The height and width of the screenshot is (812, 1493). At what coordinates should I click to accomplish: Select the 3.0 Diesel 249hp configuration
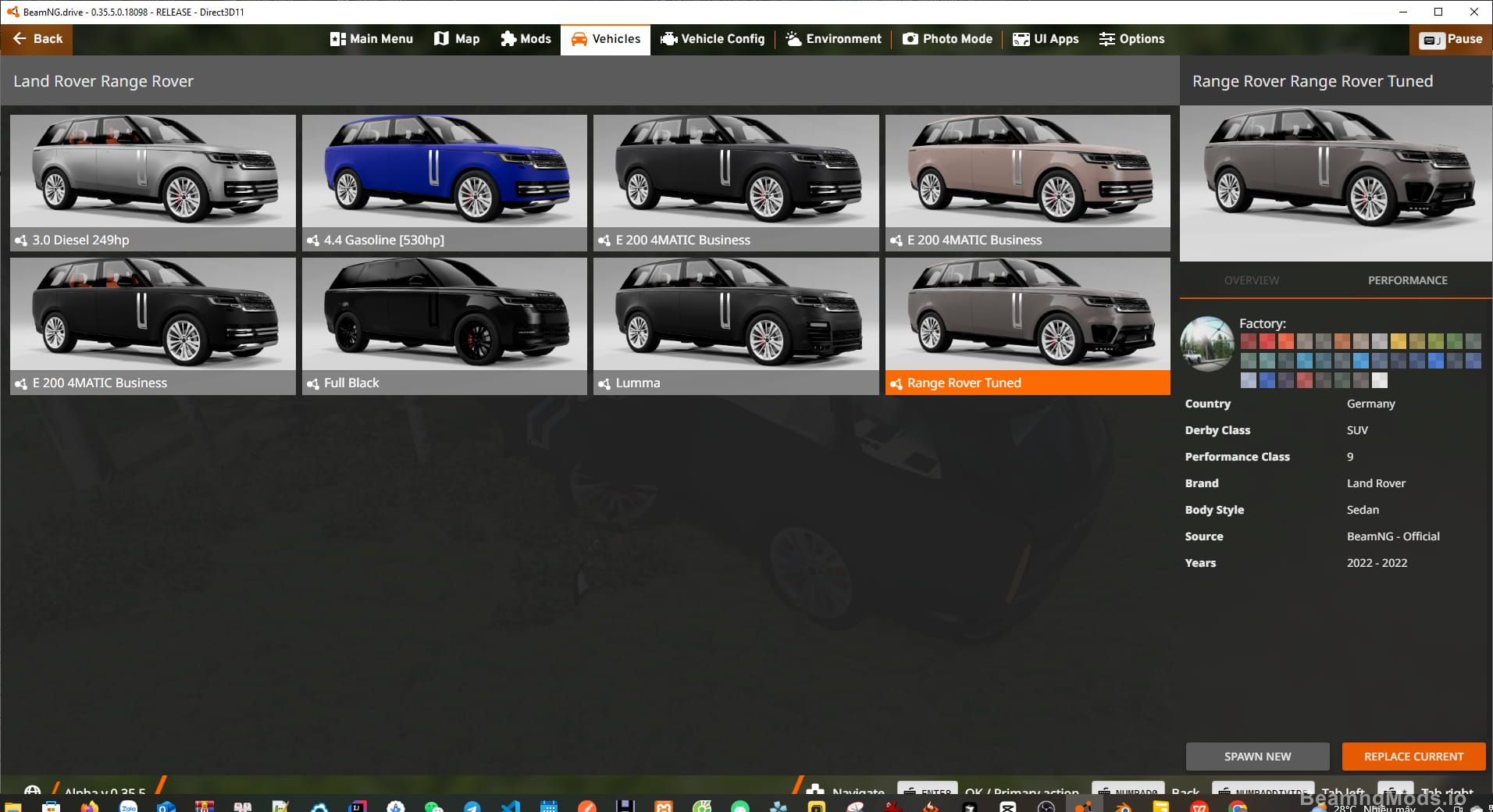[153, 183]
